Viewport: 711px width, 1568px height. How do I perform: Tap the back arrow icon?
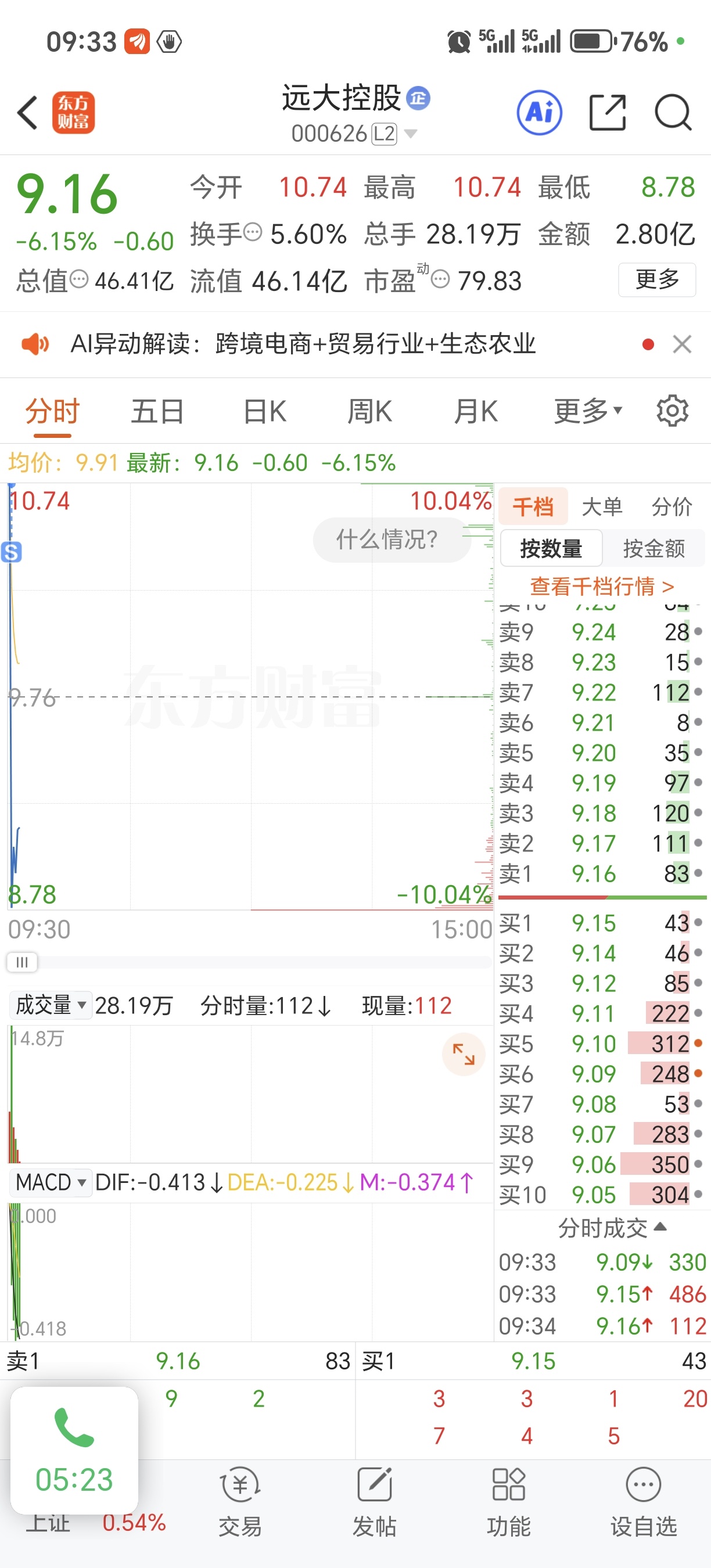28,113
